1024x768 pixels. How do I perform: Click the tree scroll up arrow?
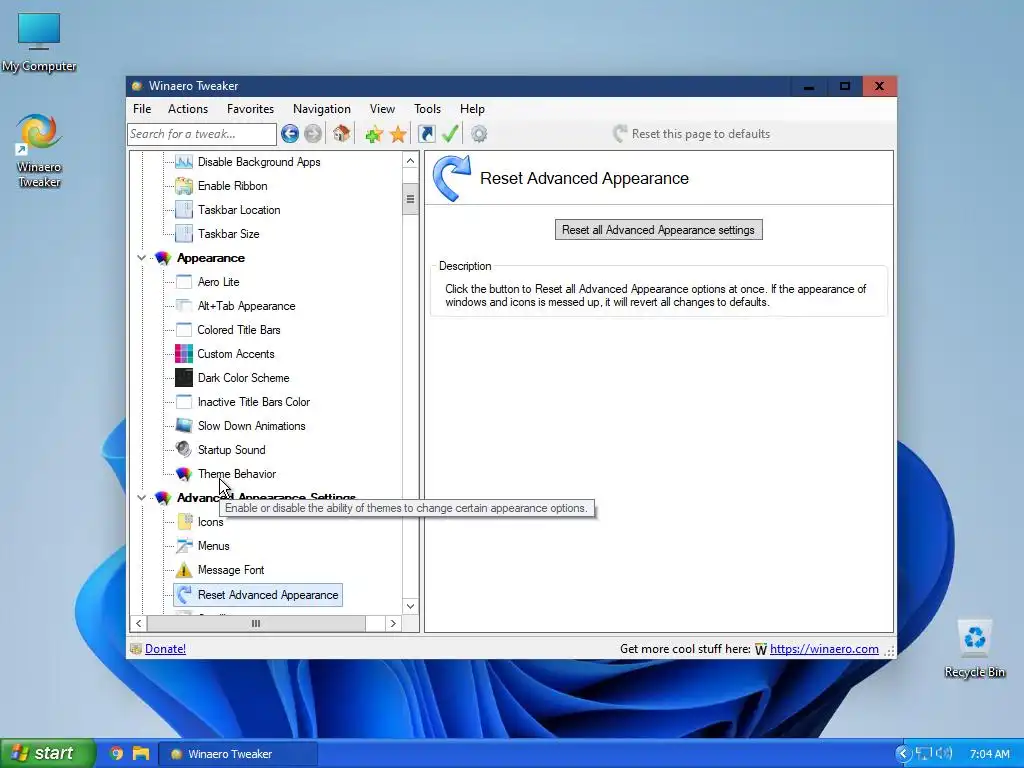tap(410, 161)
